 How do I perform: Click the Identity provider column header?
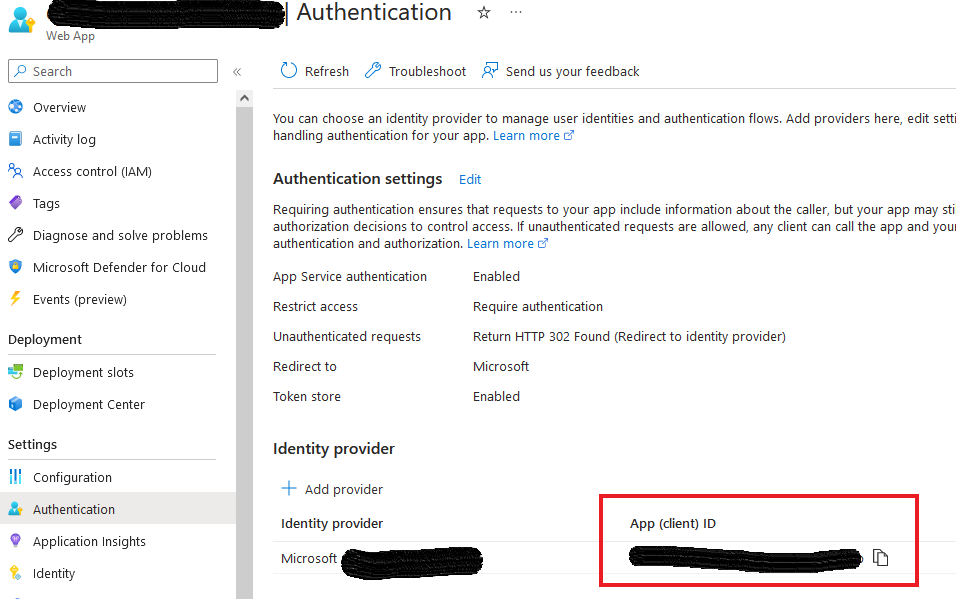[x=332, y=523]
